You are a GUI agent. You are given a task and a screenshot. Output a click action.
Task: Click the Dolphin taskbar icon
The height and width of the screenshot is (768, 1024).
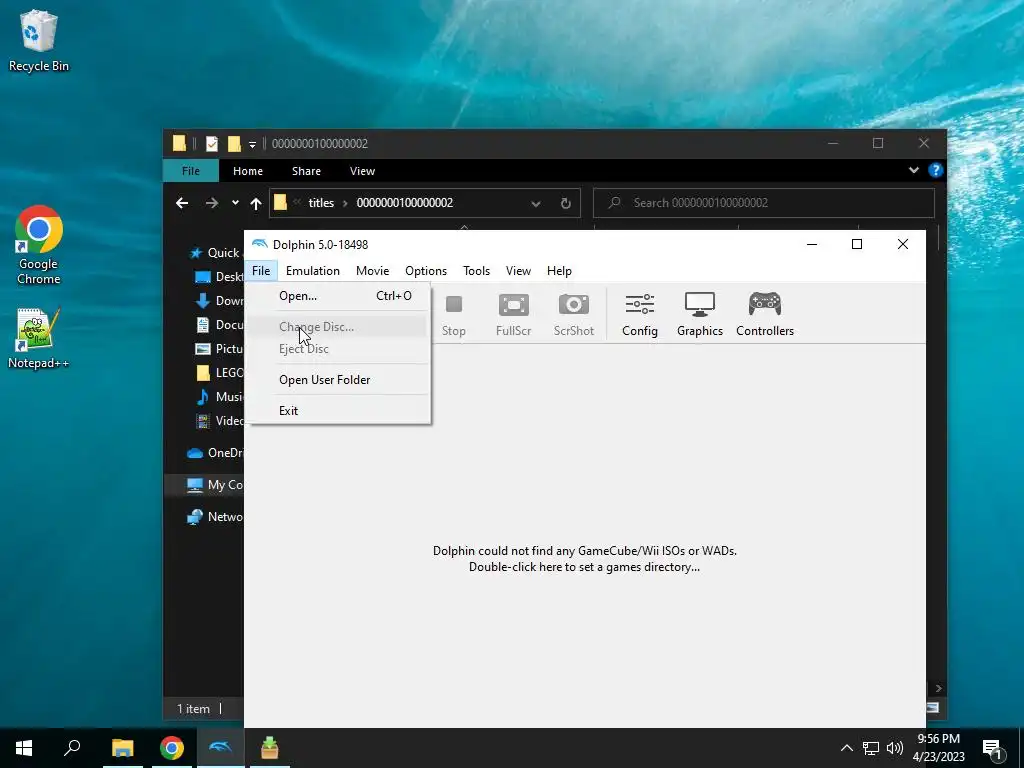click(221, 748)
